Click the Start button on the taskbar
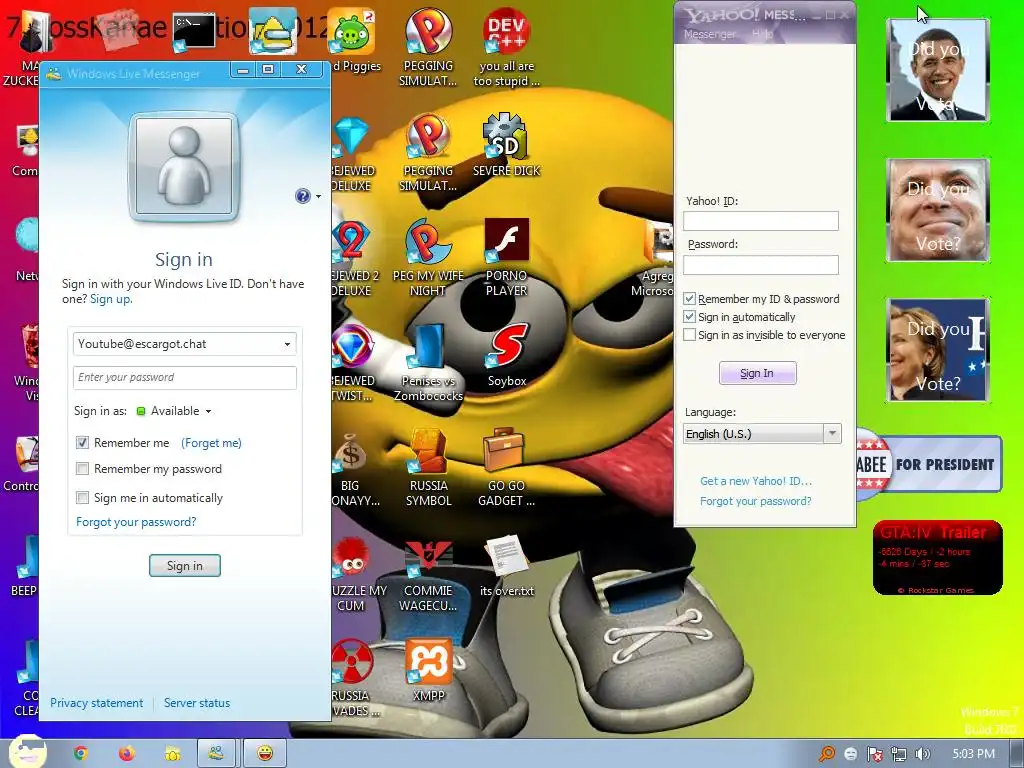Screen dimensions: 1024x768 tap(27, 752)
